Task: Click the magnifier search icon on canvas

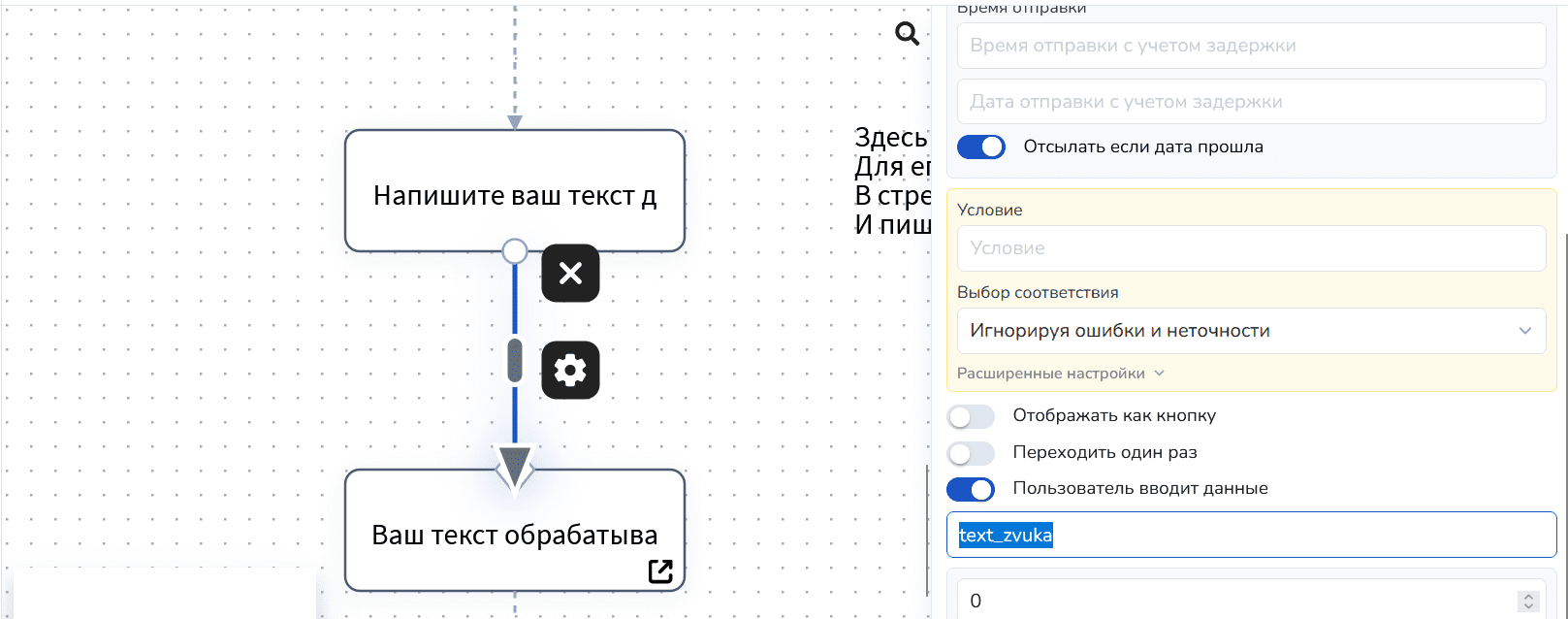Action: tap(907, 34)
